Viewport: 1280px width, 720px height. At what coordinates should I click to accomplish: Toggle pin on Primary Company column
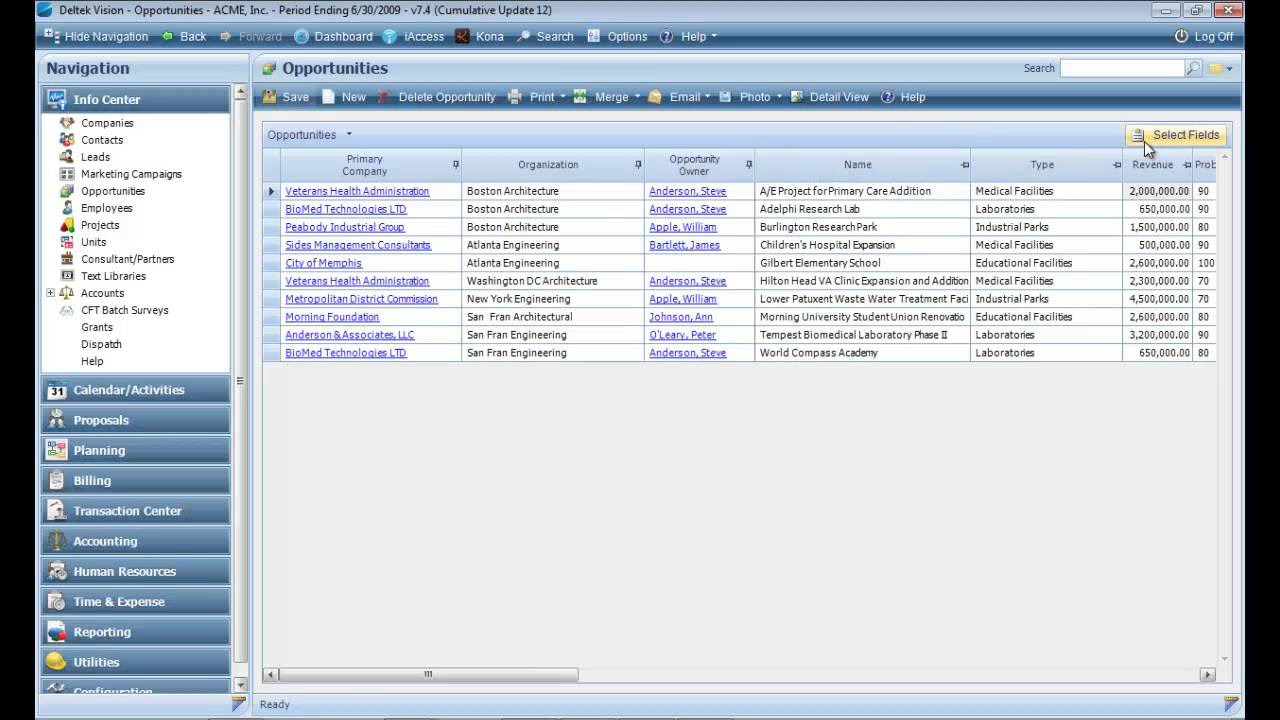[456, 164]
